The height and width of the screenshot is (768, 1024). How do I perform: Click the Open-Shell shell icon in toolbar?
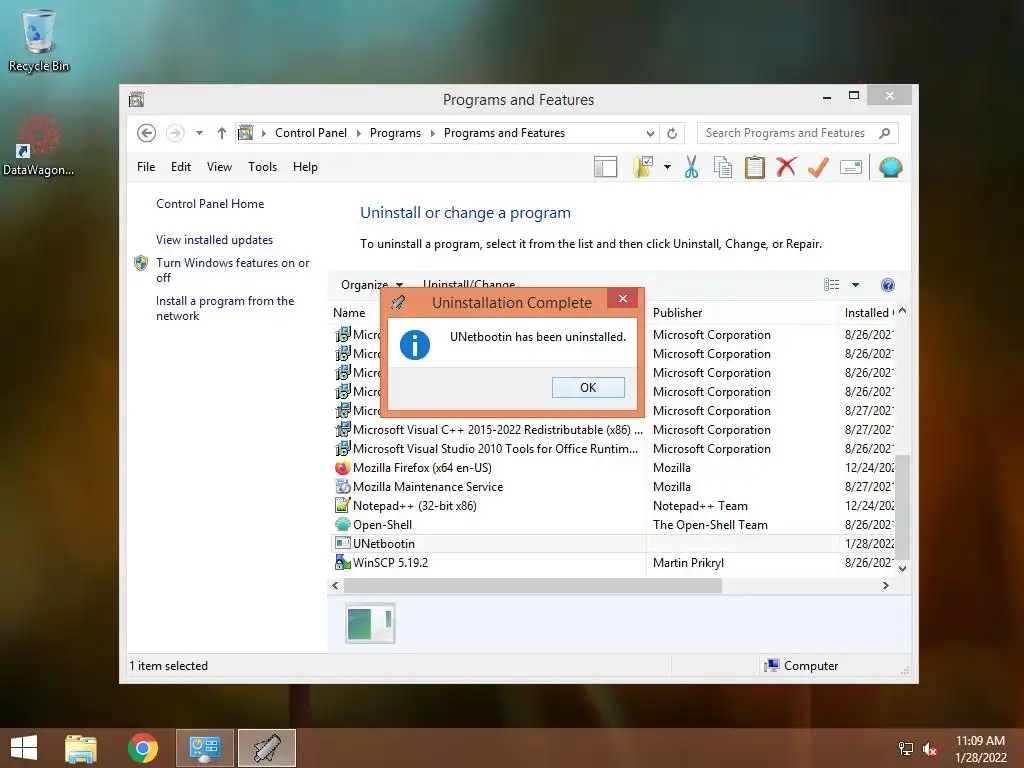point(890,167)
